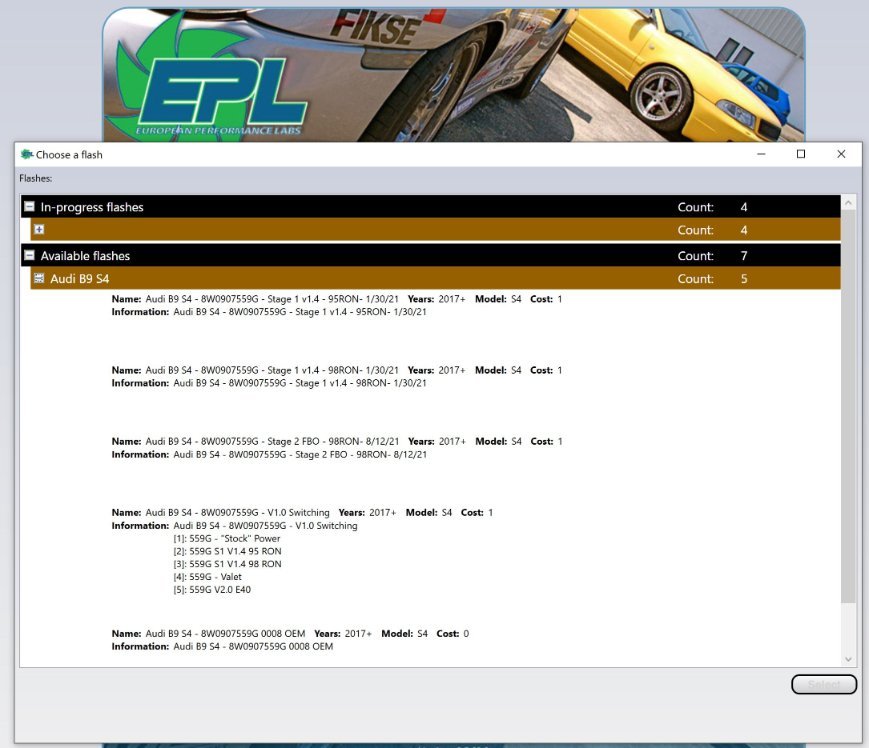Minimize the Choose a flash window
The image size is (869, 748).
pyautogui.click(x=761, y=154)
